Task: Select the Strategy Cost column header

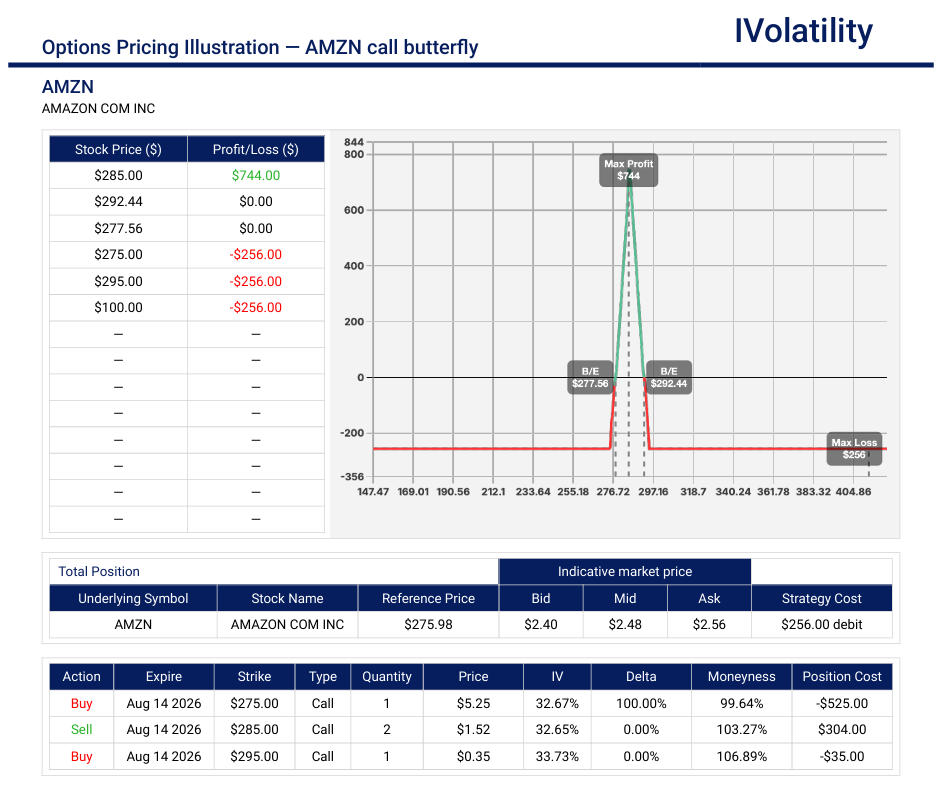Action: click(821, 598)
